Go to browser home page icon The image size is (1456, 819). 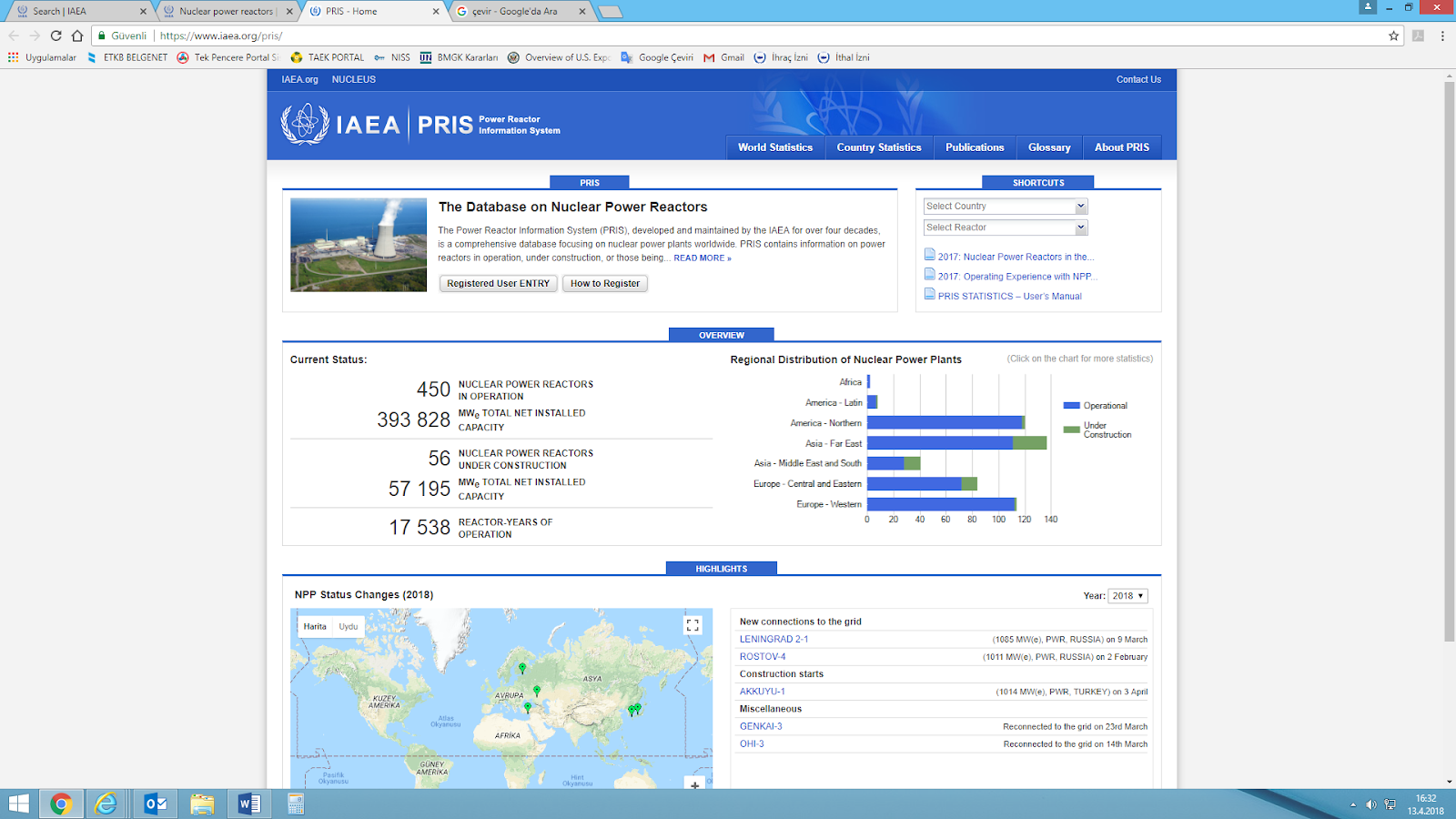tap(77, 35)
